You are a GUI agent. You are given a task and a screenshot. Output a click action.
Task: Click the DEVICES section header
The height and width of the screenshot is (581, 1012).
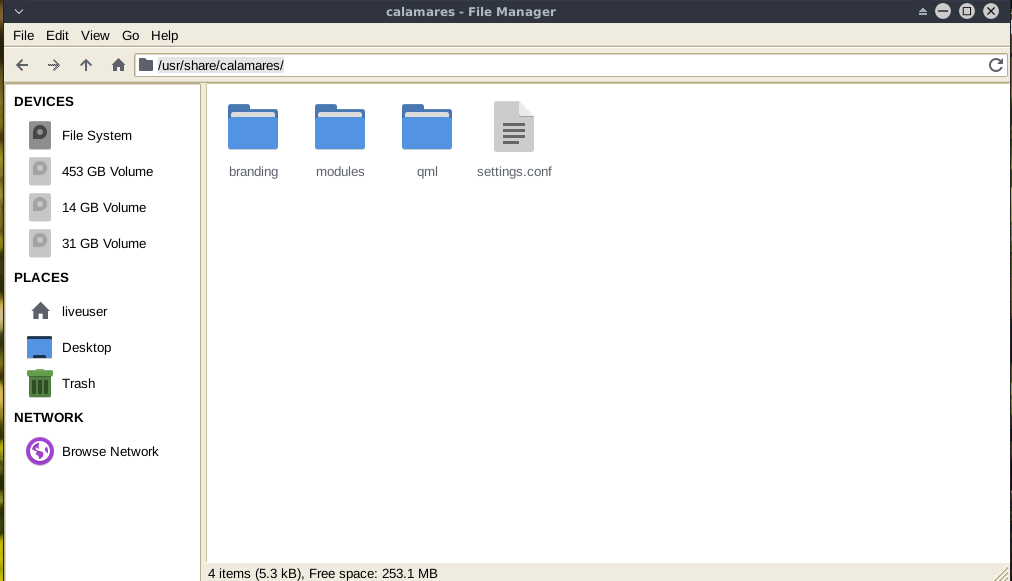tap(44, 101)
